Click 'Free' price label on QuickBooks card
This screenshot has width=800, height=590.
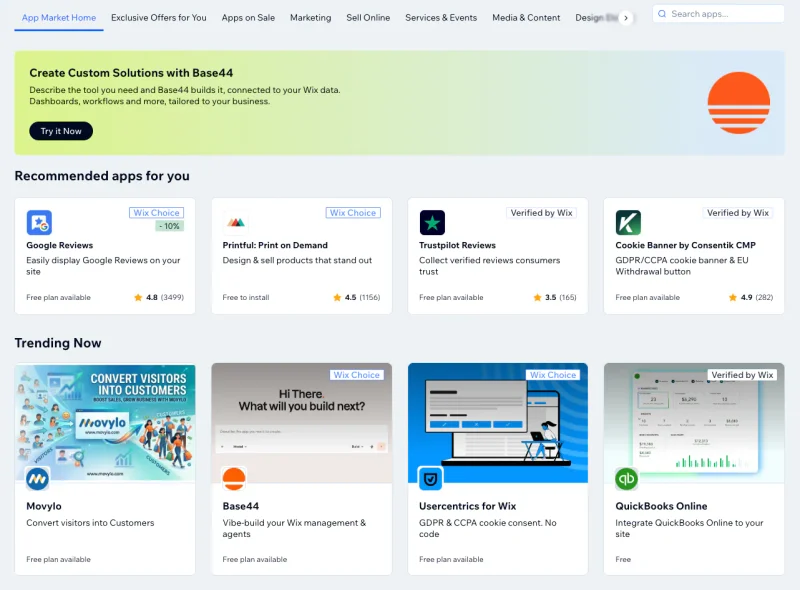point(623,559)
